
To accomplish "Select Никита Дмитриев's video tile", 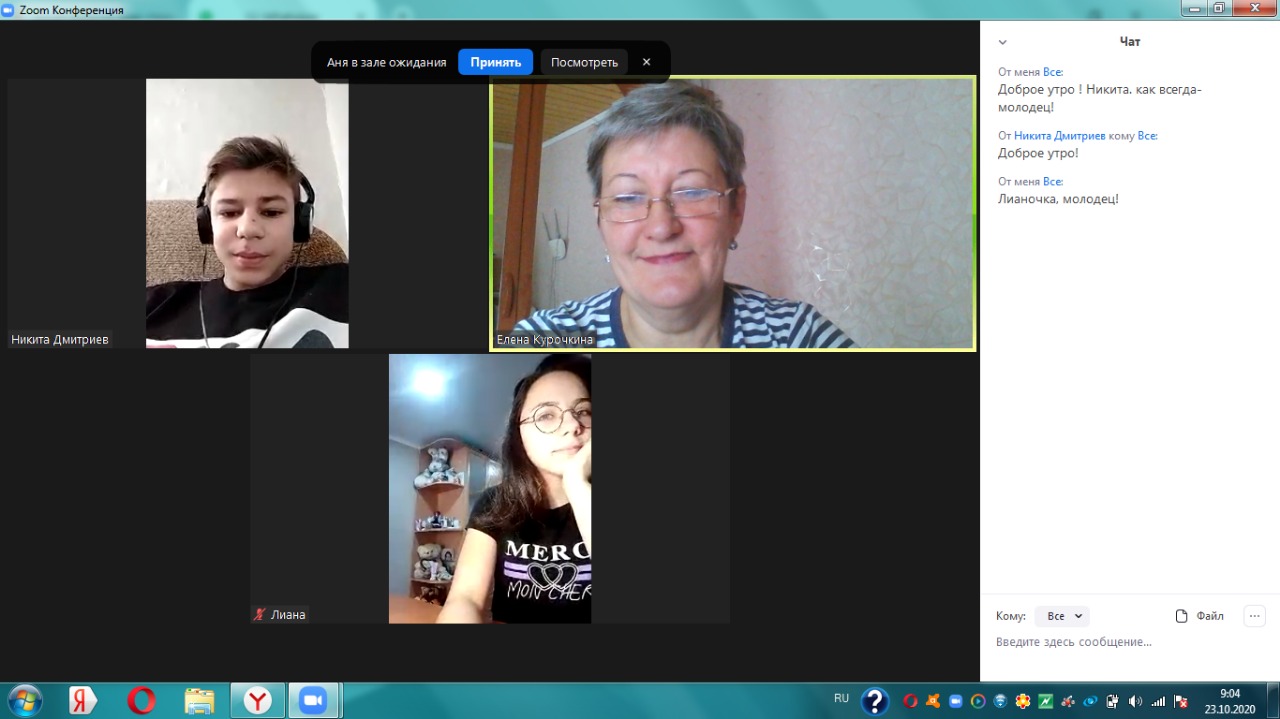I will pyautogui.click(x=247, y=213).
